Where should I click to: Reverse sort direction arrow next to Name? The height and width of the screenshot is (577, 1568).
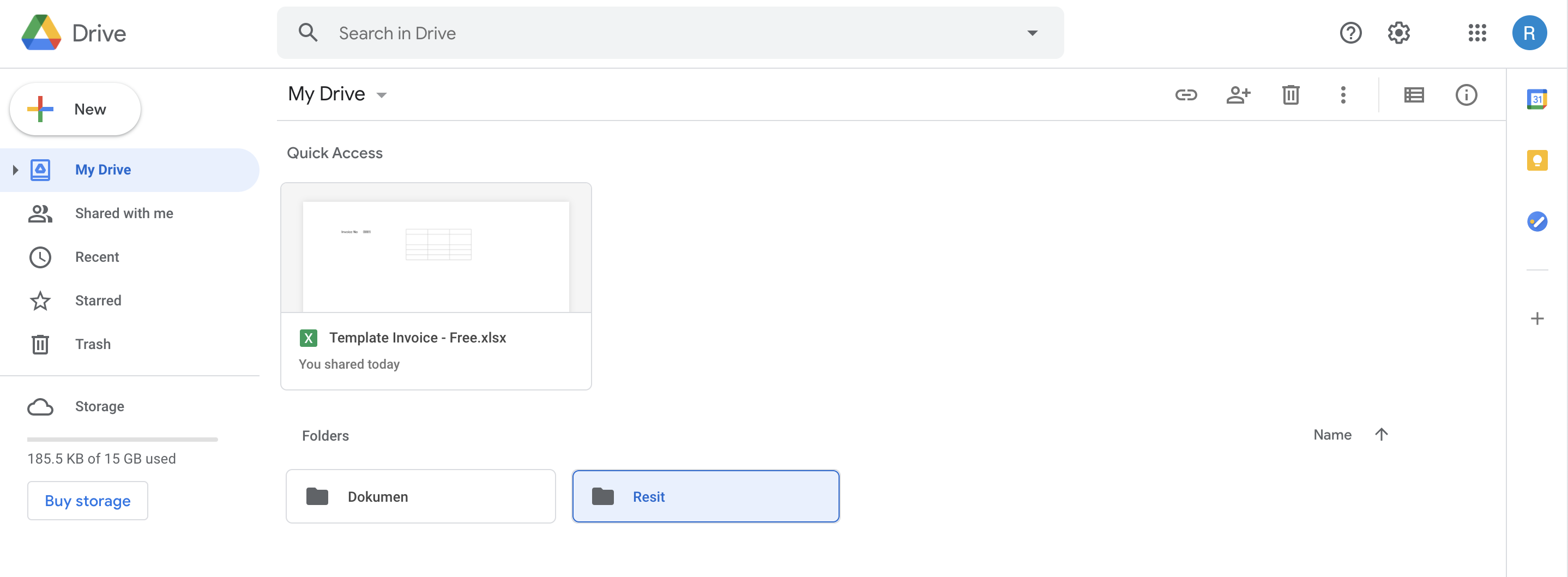coord(1381,435)
